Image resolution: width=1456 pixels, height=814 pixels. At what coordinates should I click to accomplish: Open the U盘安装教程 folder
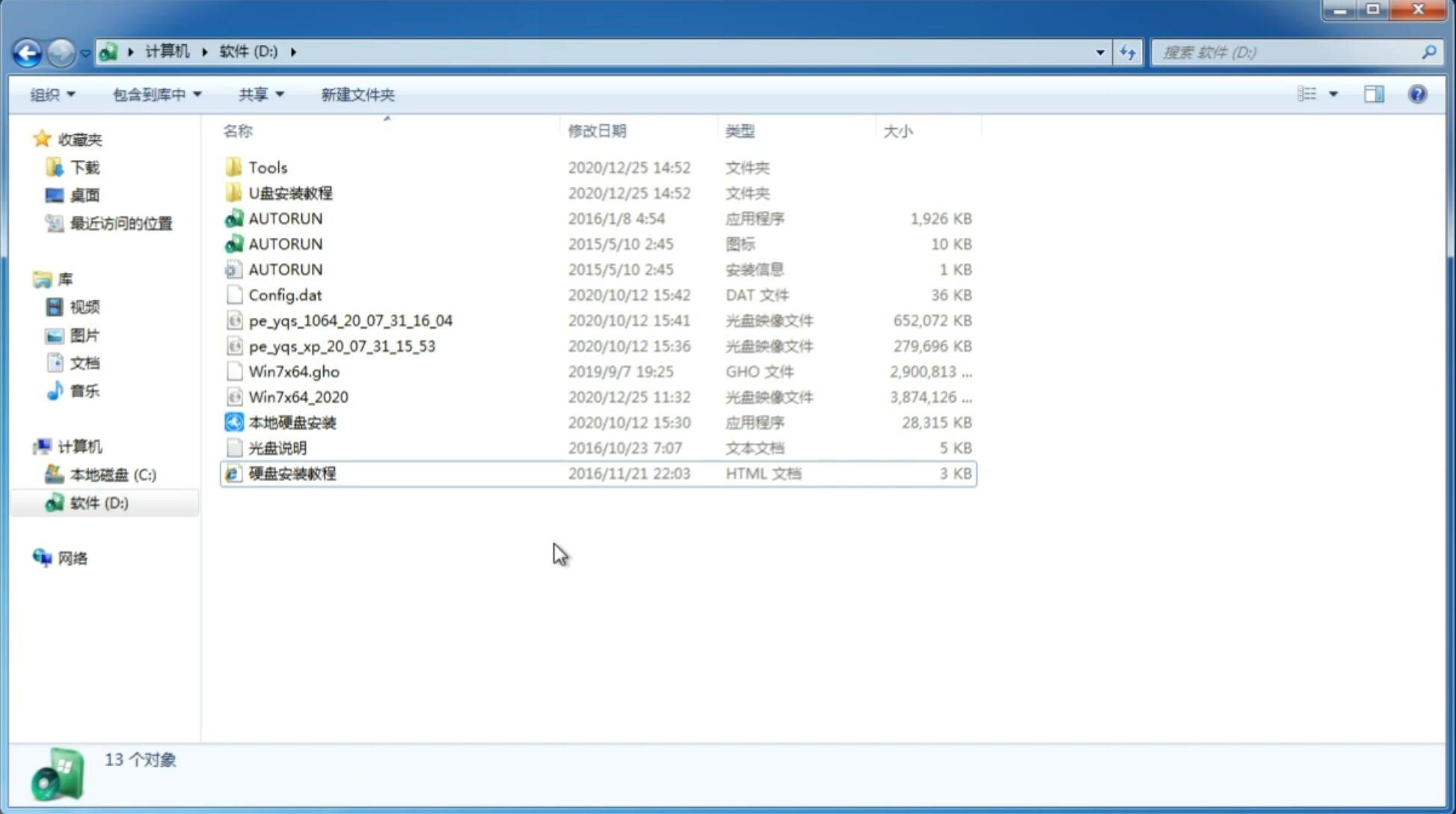tap(290, 192)
